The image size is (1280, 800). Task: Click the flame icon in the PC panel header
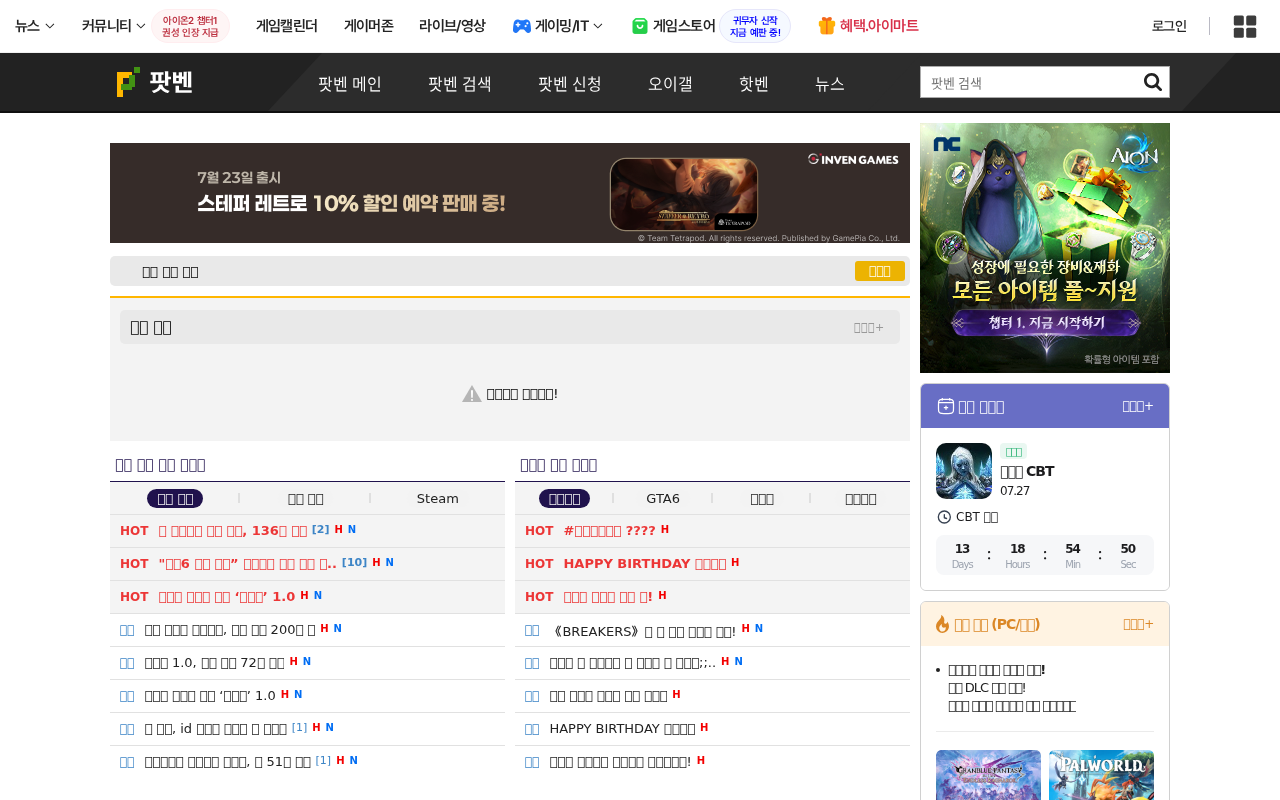942,624
